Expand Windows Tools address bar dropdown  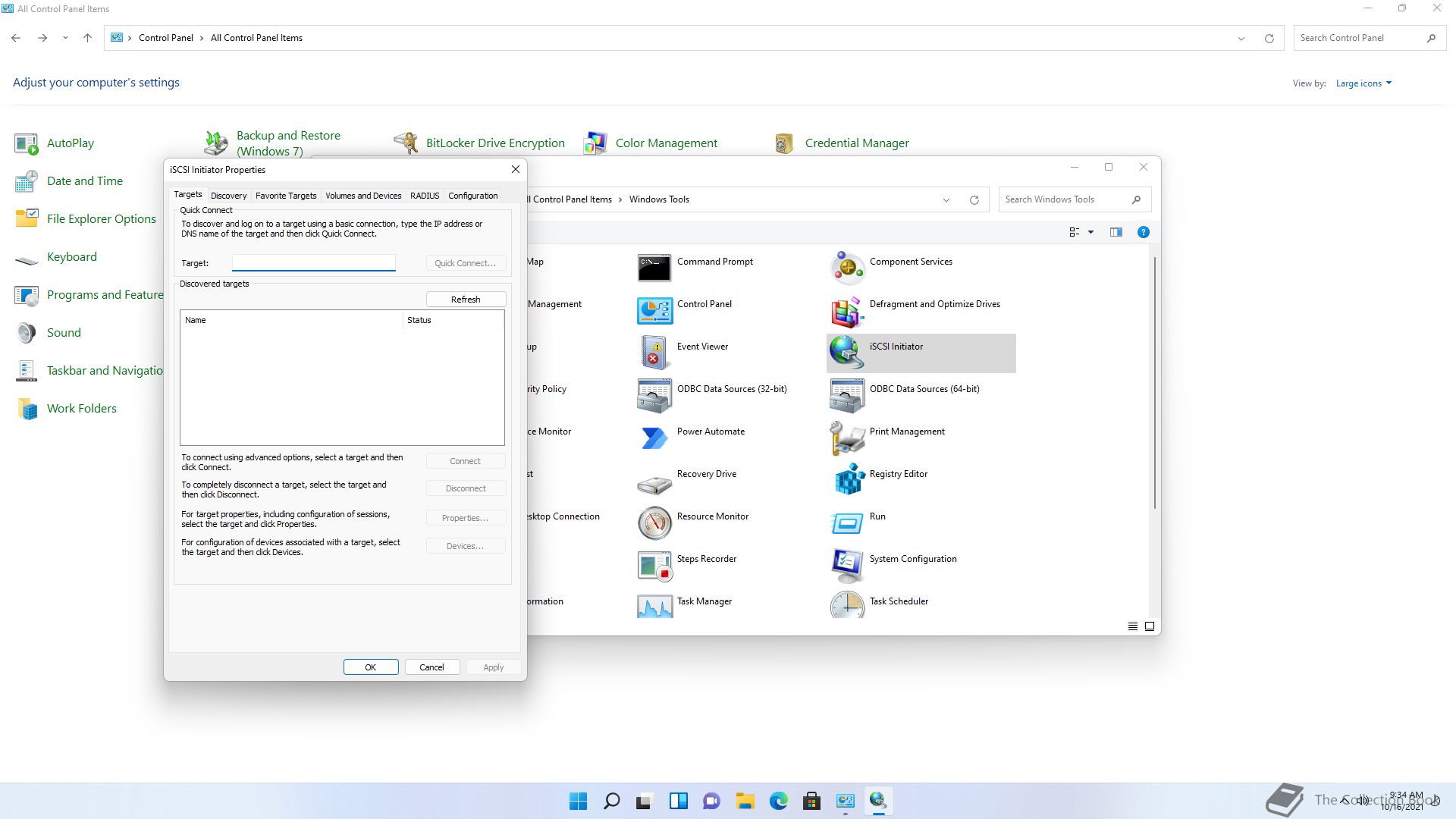pos(946,199)
